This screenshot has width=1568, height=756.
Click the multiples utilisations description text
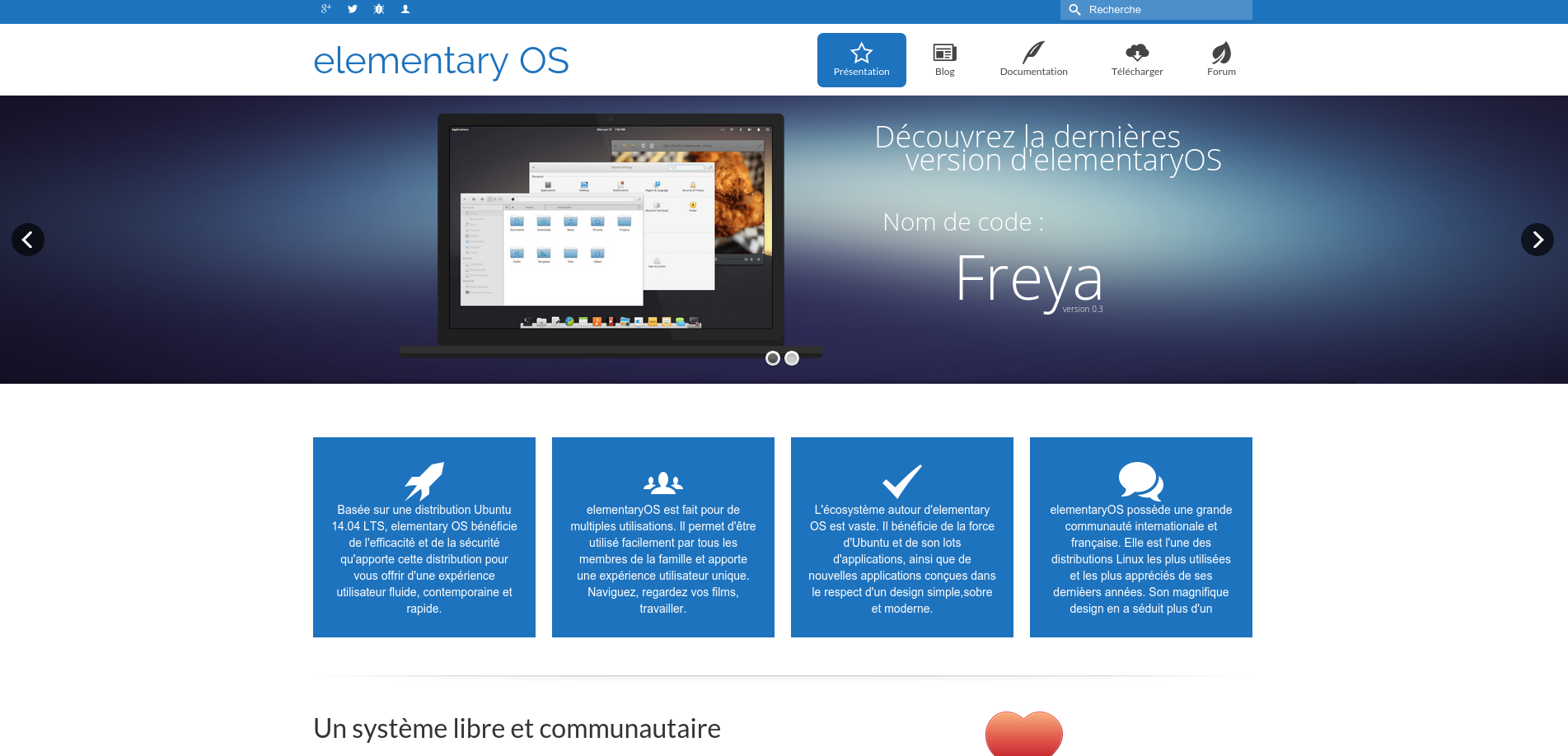coord(663,559)
